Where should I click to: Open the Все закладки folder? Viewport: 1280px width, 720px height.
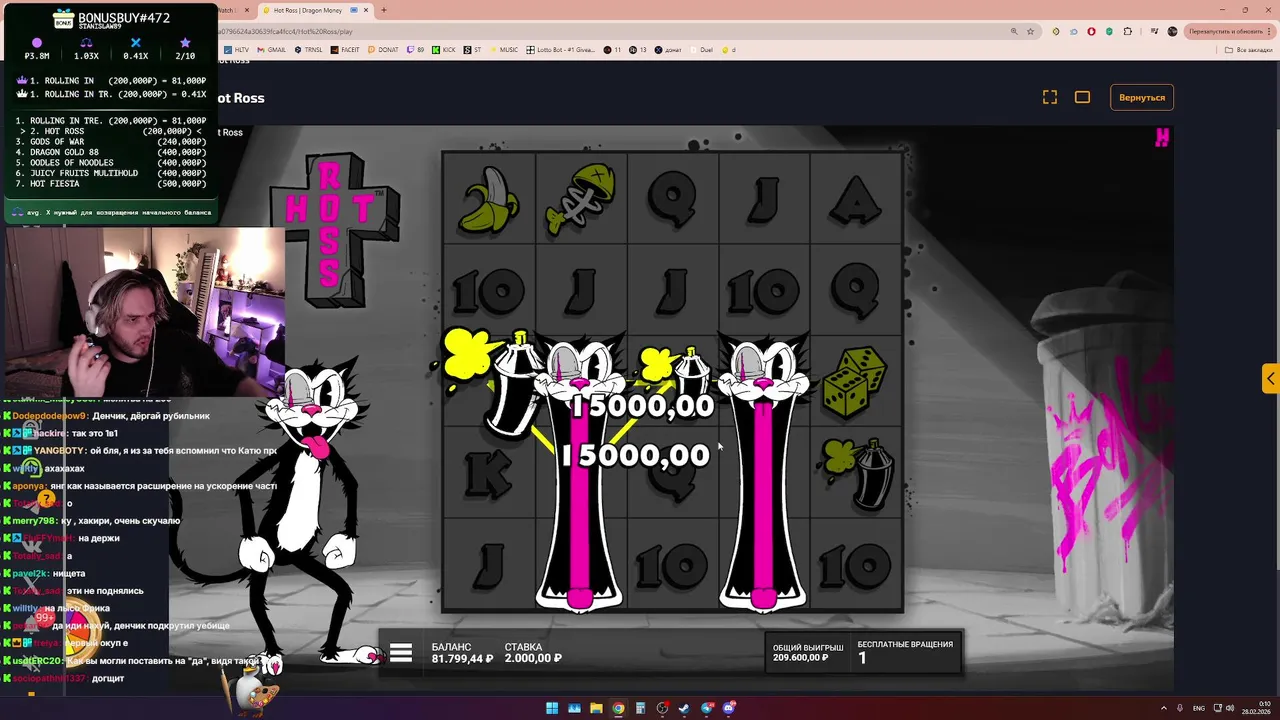pos(1250,49)
